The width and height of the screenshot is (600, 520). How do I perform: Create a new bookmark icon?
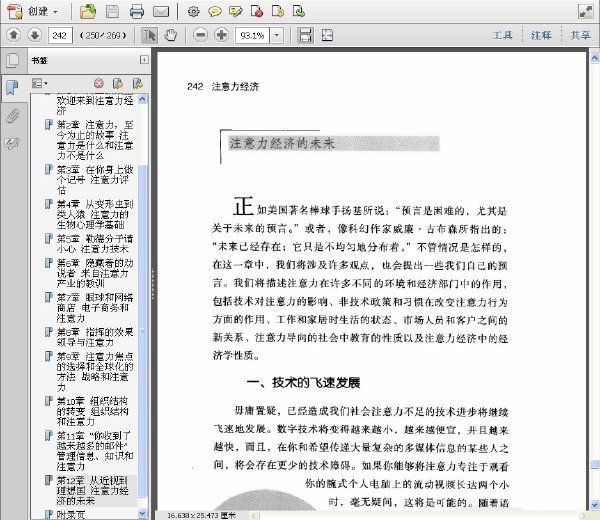pos(118,83)
